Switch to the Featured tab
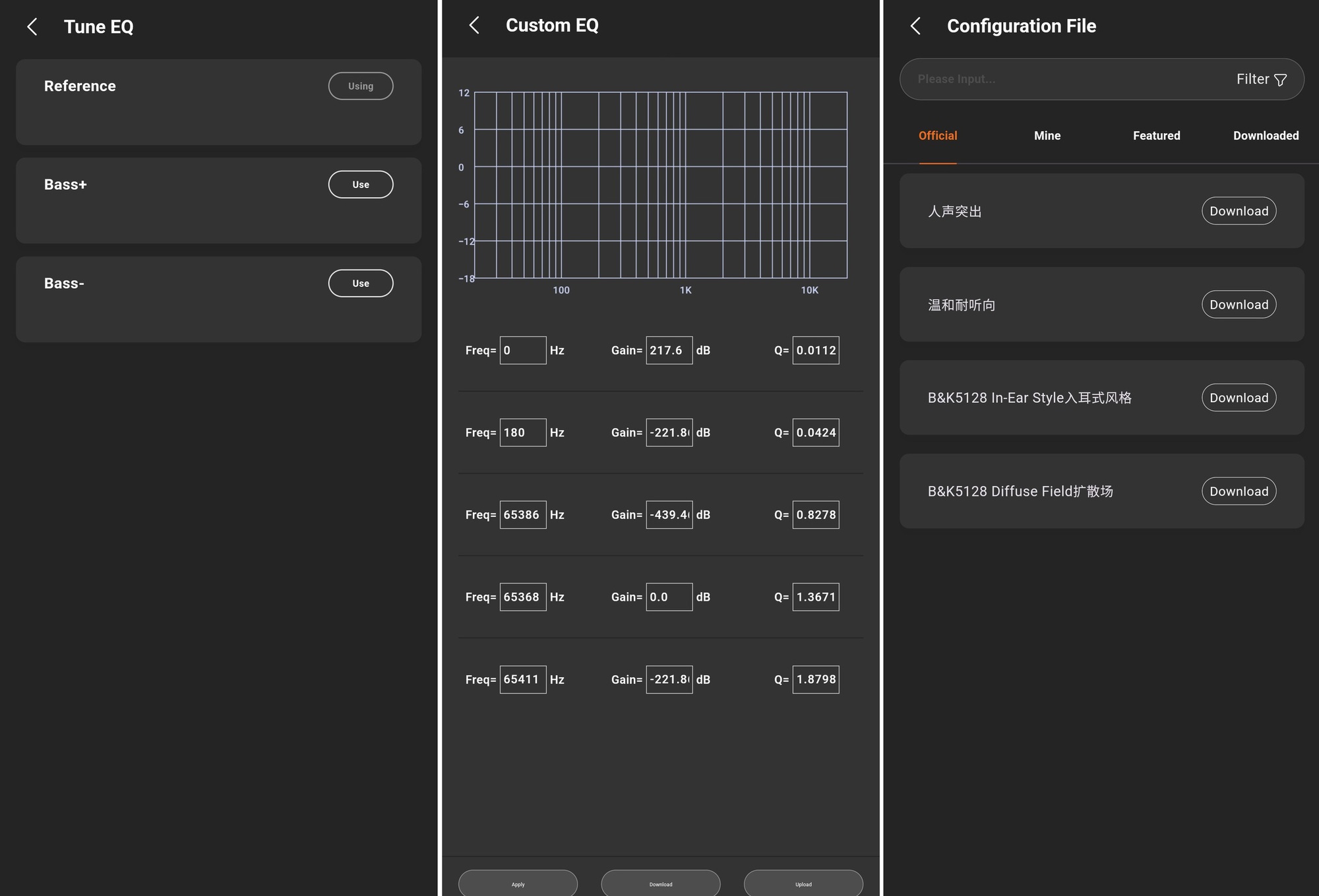Image resolution: width=1319 pixels, height=896 pixels. [1157, 136]
